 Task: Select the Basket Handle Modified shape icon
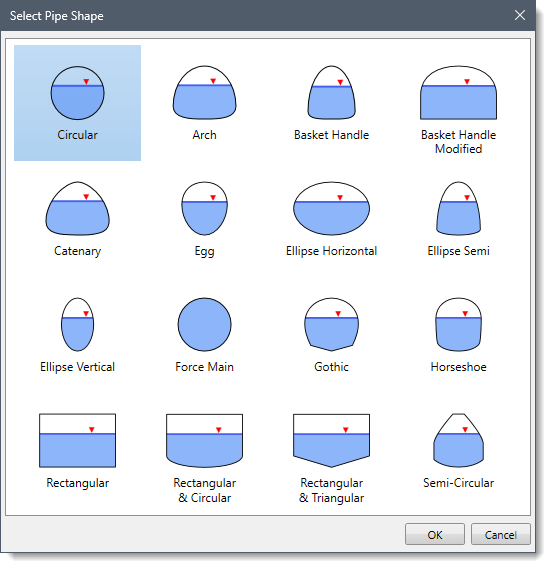tap(459, 93)
